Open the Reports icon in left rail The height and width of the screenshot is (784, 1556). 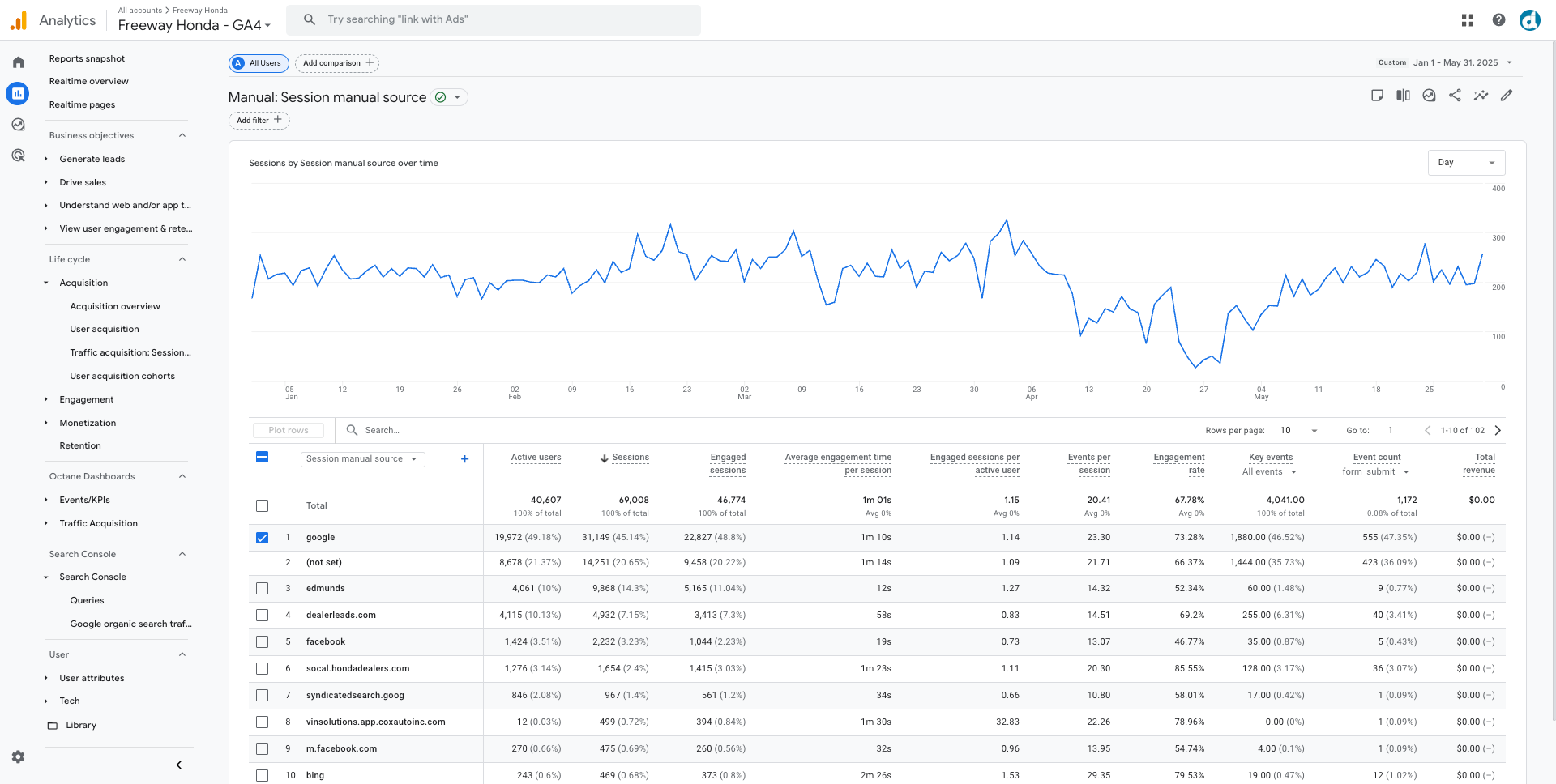pyautogui.click(x=18, y=93)
